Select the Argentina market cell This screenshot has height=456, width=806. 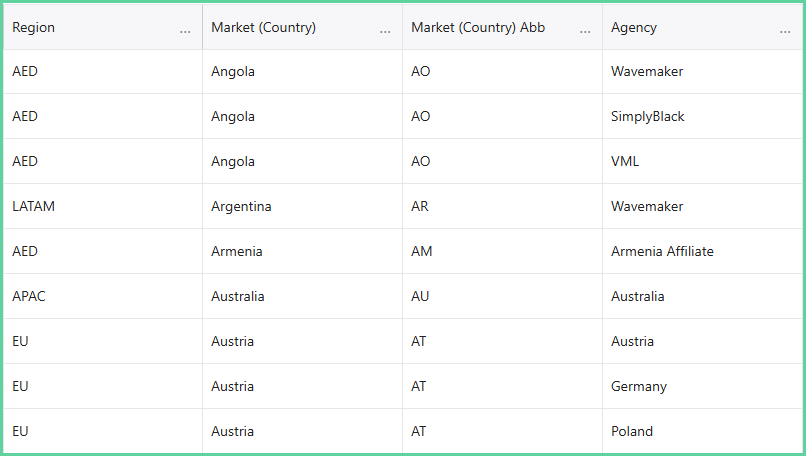(303, 206)
